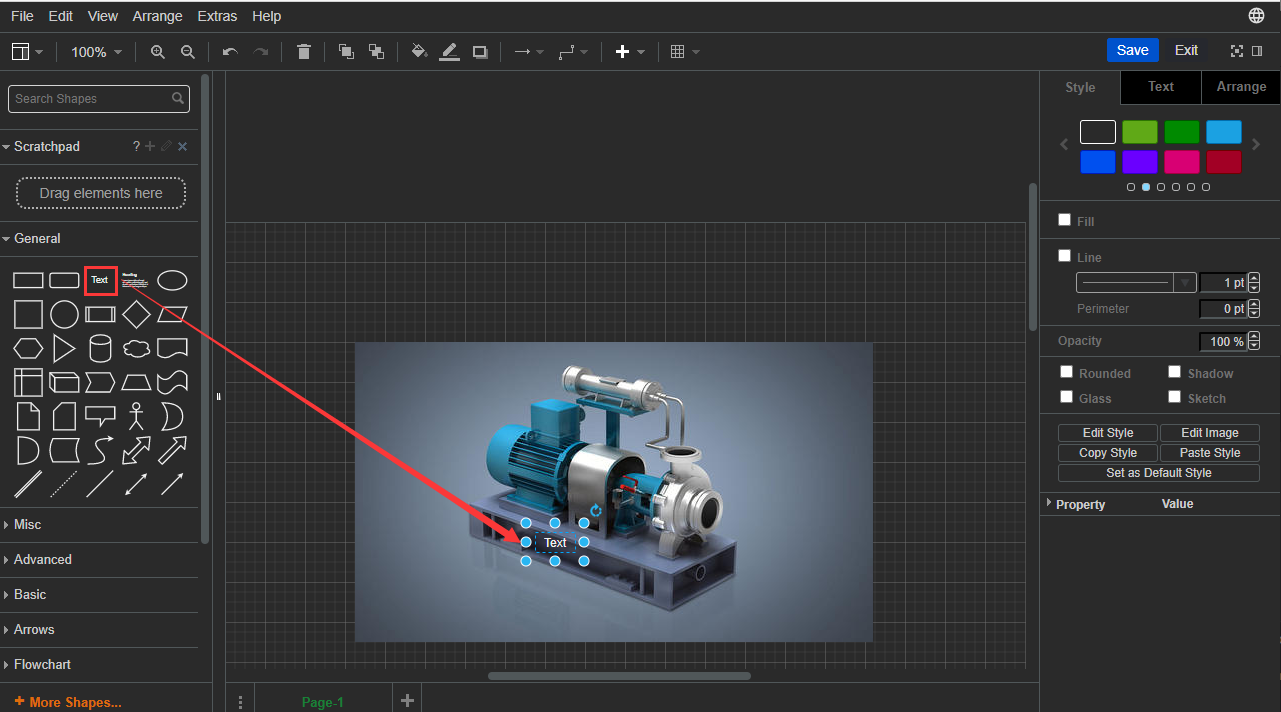Enable the Fill checkbox
Image resolution: width=1281 pixels, height=712 pixels.
point(1064,220)
